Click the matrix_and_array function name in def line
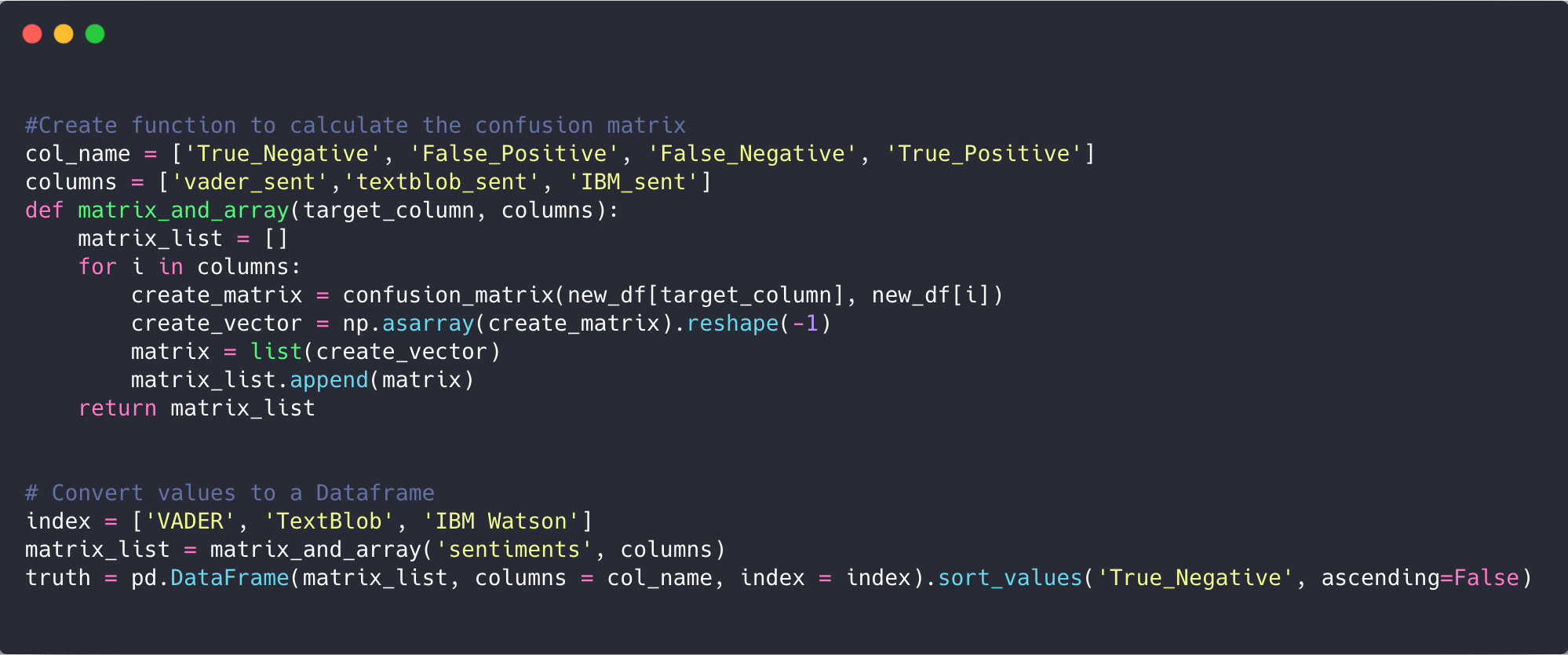This screenshot has width=1568, height=655. (184, 210)
